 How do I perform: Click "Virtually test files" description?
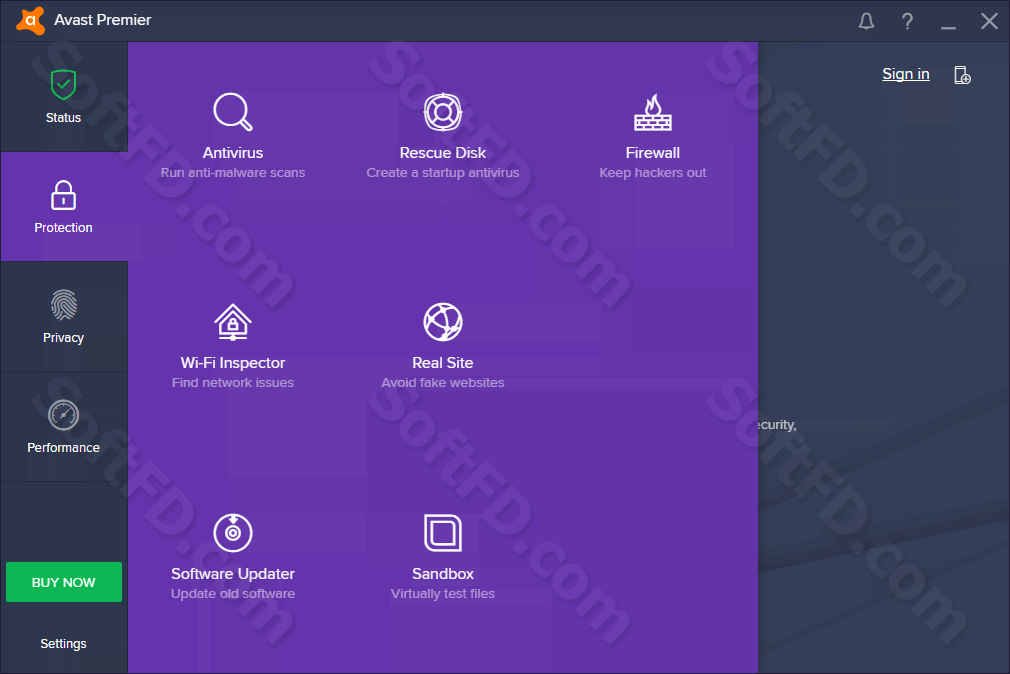(x=443, y=593)
